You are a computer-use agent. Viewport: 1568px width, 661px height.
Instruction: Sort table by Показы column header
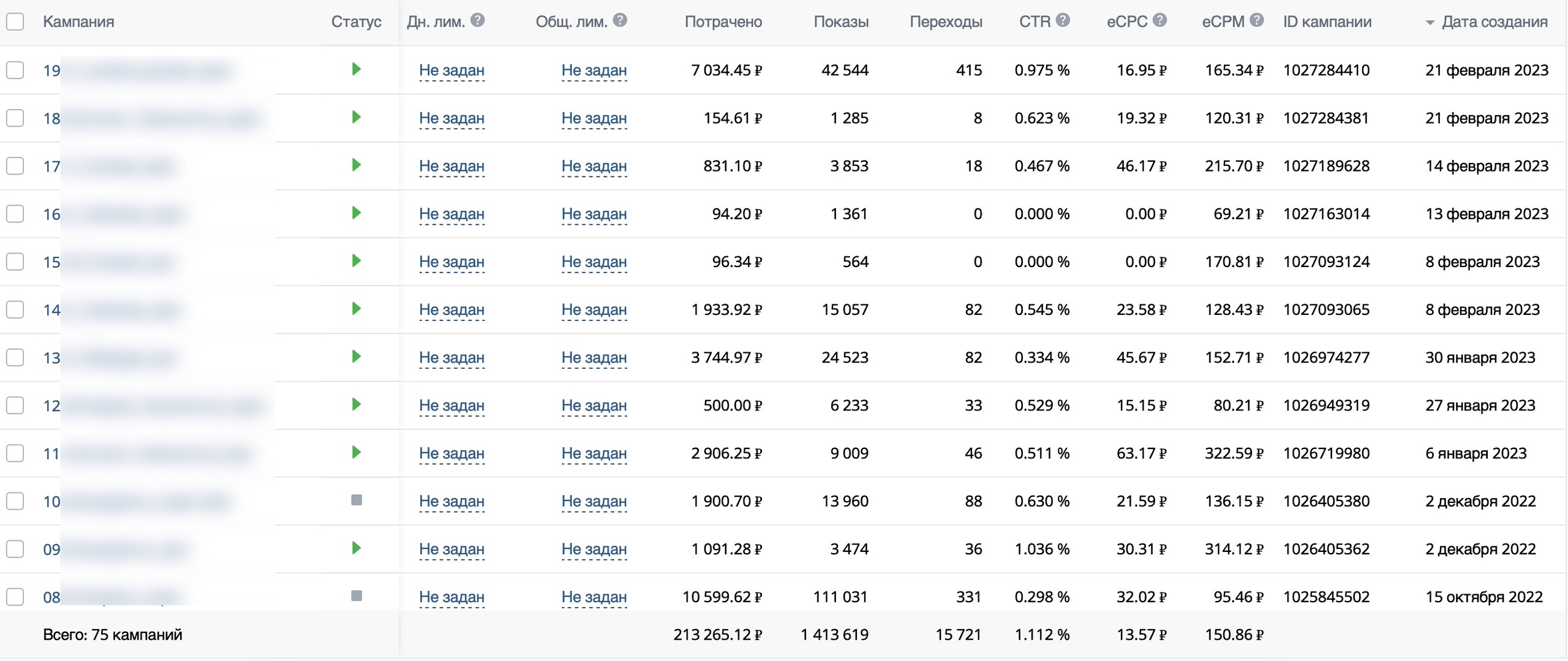tap(840, 22)
